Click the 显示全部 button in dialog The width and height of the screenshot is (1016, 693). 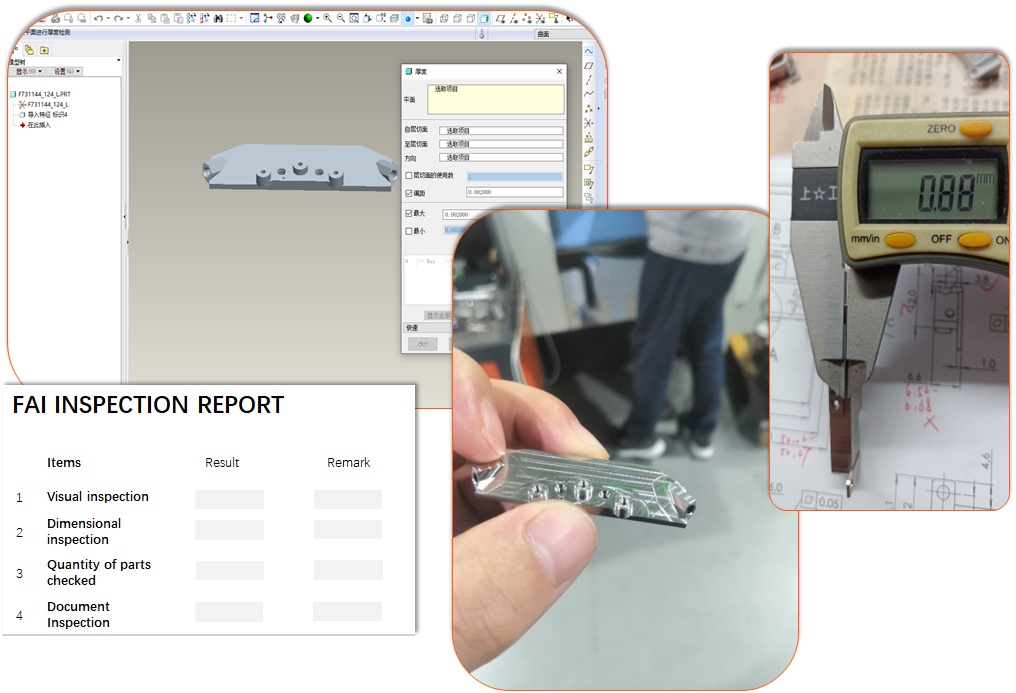(438, 315)
